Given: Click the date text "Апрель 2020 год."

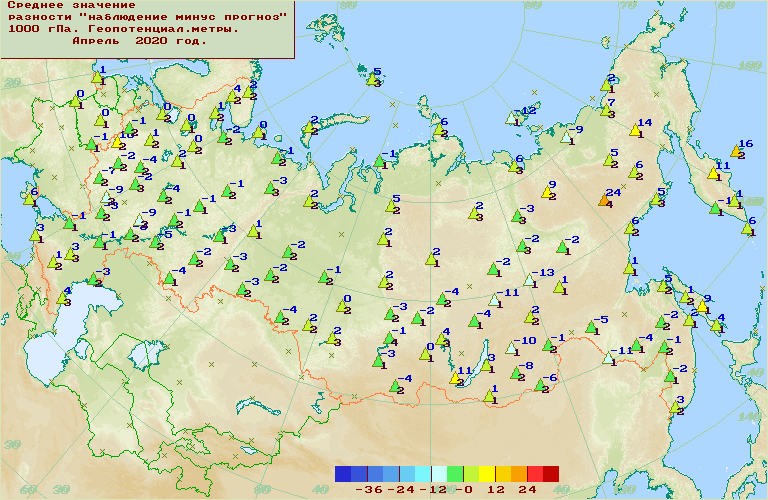Looking at the screenshot, I should click(140, 41).
